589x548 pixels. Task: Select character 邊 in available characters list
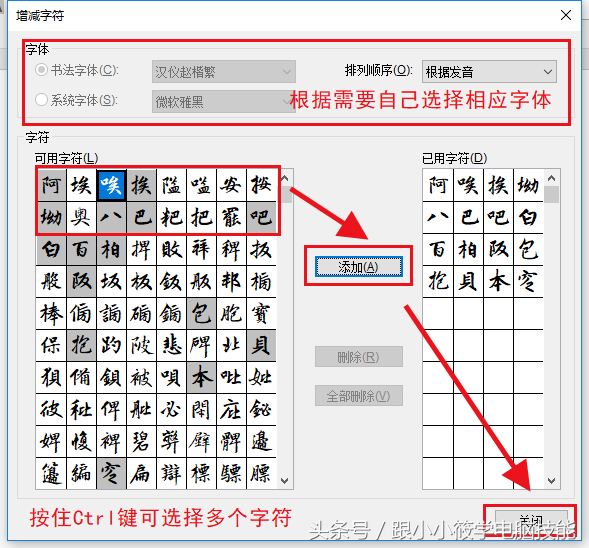click(261, 441)
